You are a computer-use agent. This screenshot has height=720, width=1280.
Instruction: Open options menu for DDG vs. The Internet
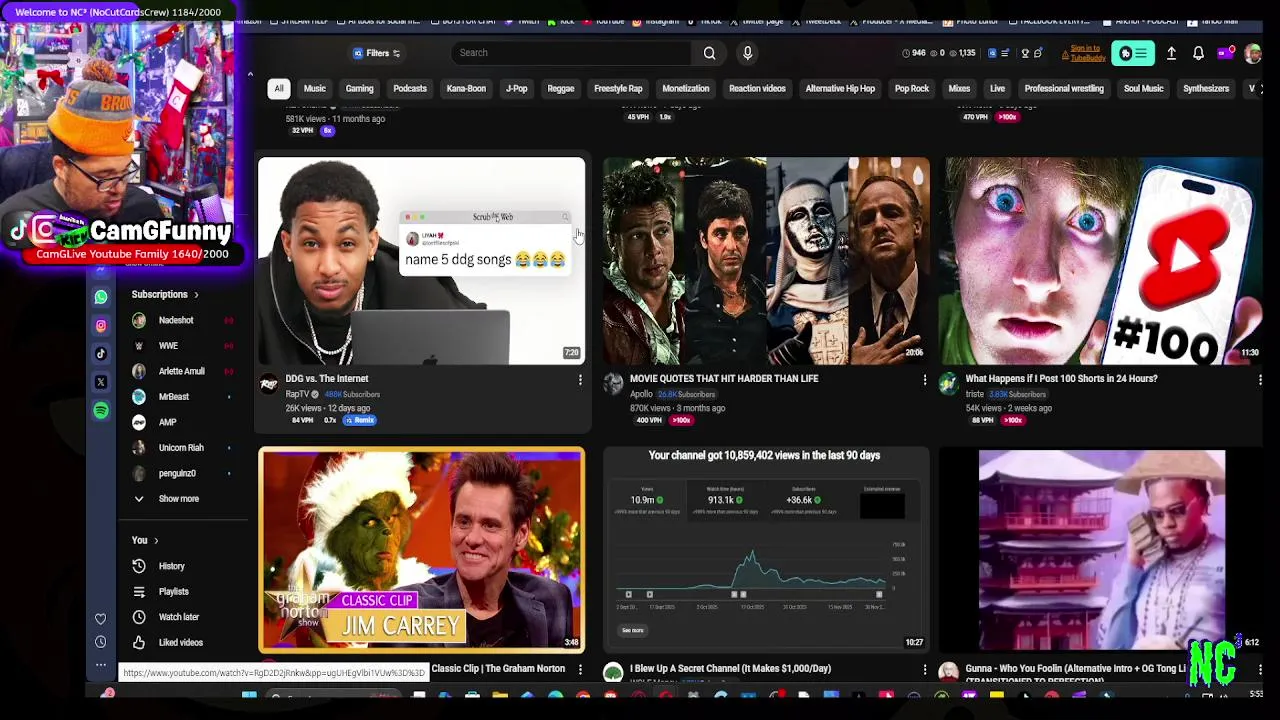580,380
